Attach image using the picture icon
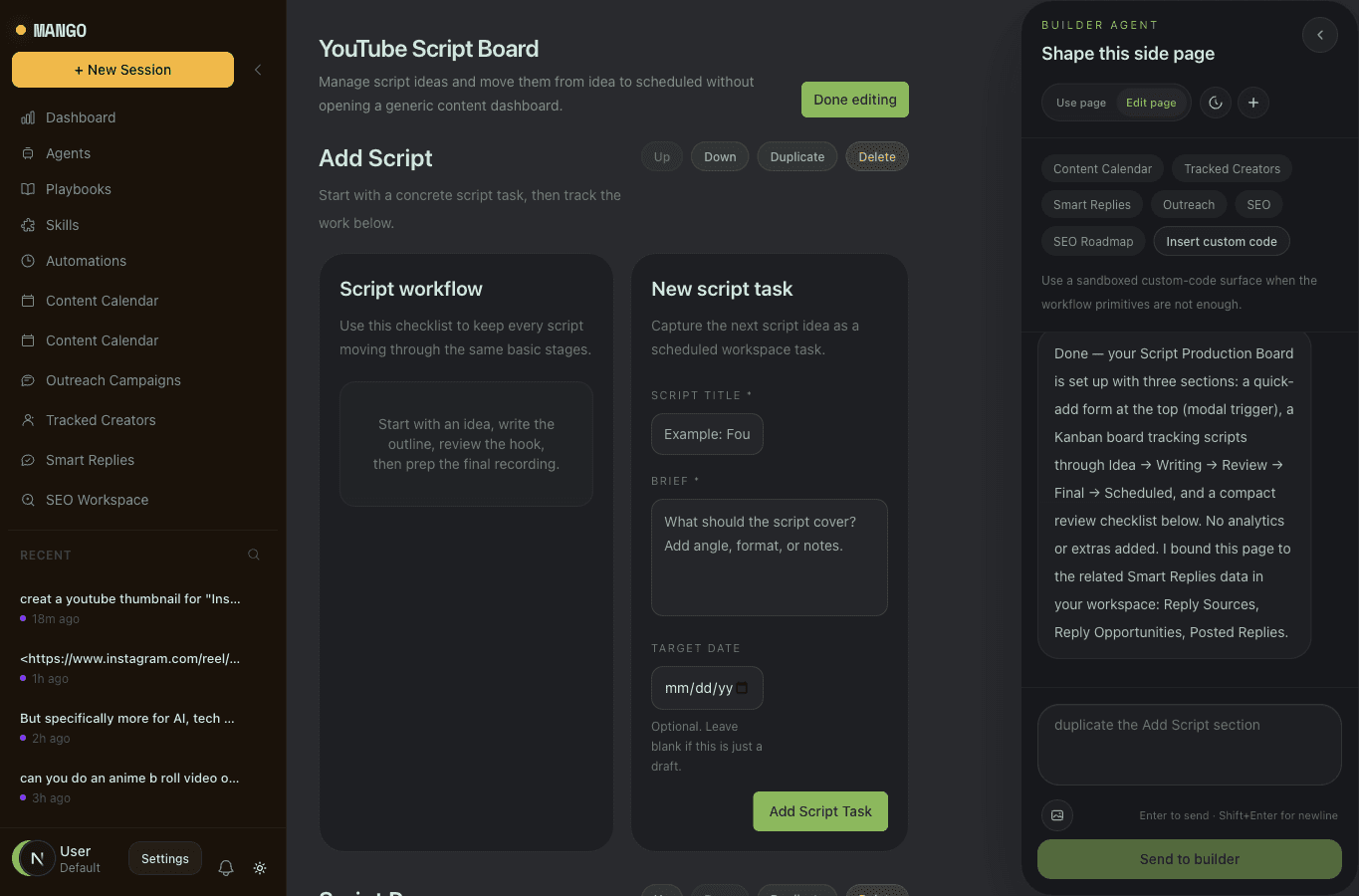 tap(1057, 815)
